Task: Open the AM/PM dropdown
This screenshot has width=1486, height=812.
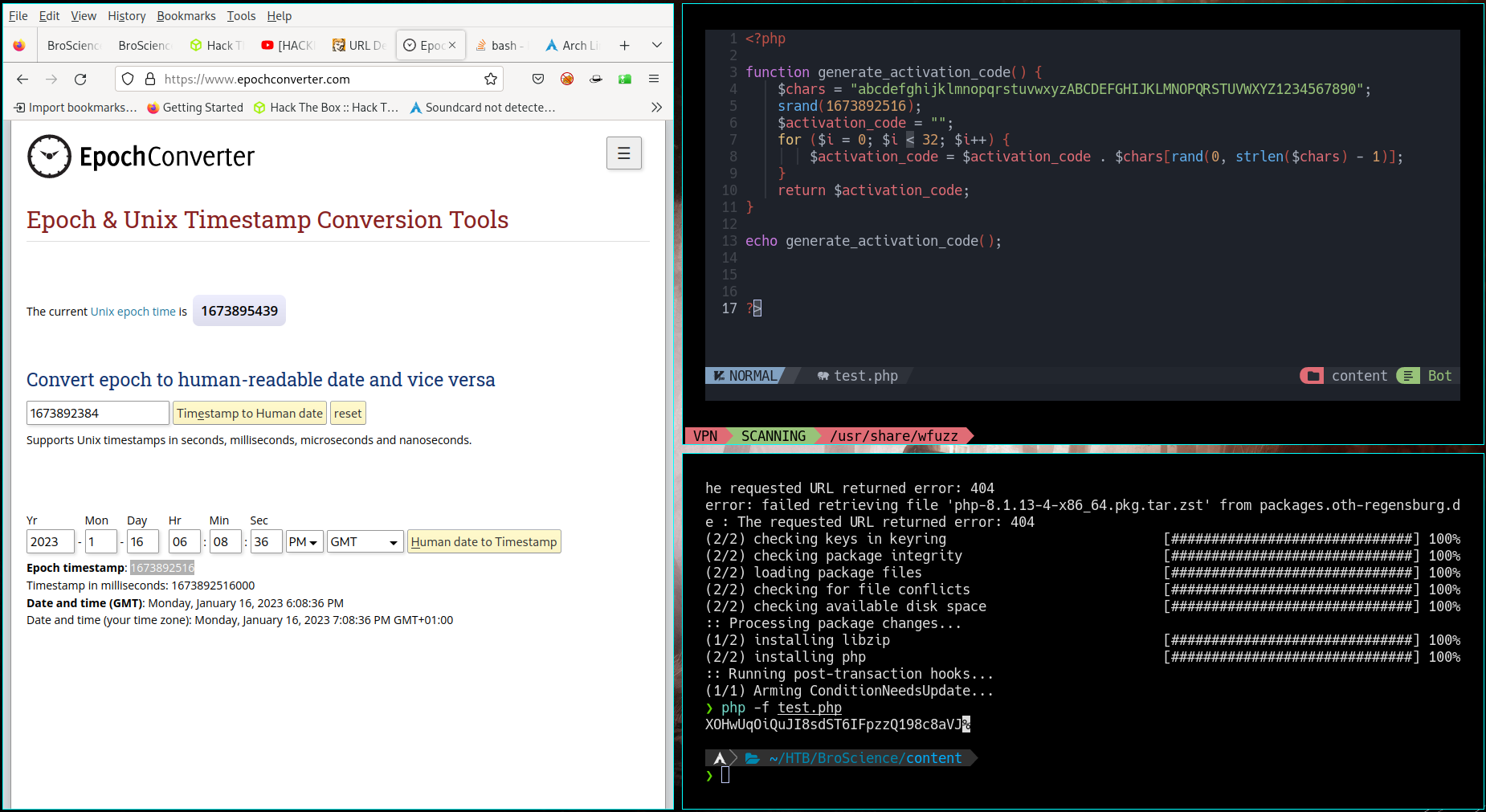Action: point(305,542)
